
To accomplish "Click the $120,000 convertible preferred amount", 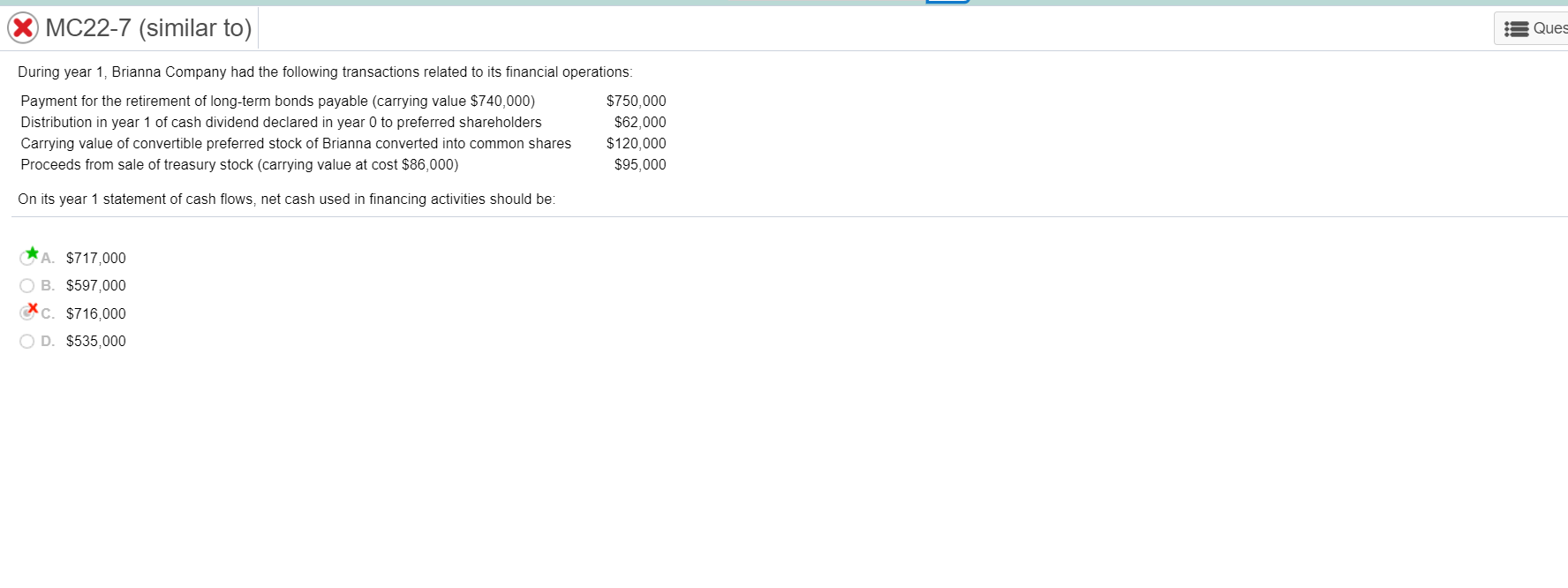I will tap(636, 144).
